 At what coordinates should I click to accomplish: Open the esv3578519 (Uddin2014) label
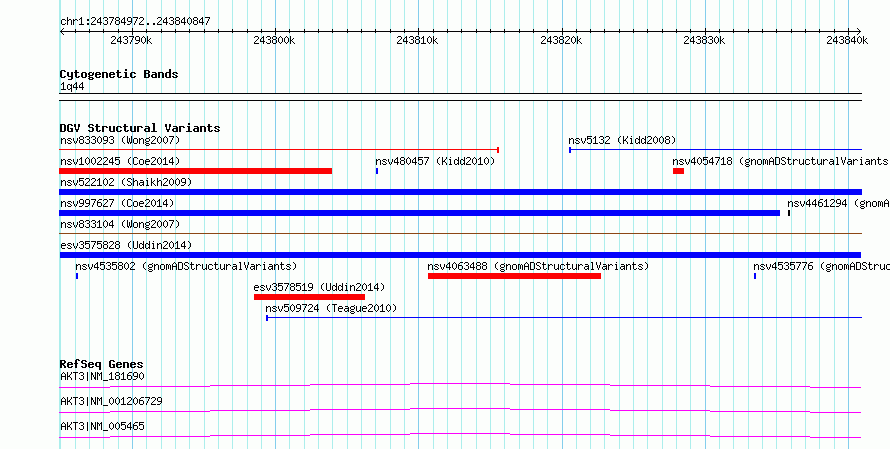coord(320,287)
